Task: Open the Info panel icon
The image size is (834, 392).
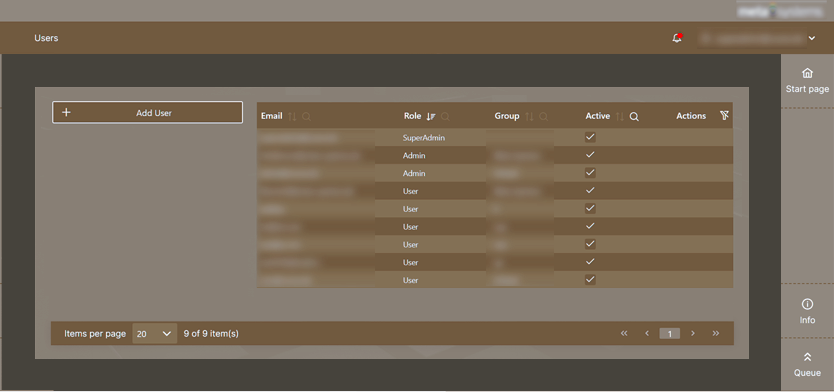Action: click(807, 304)
